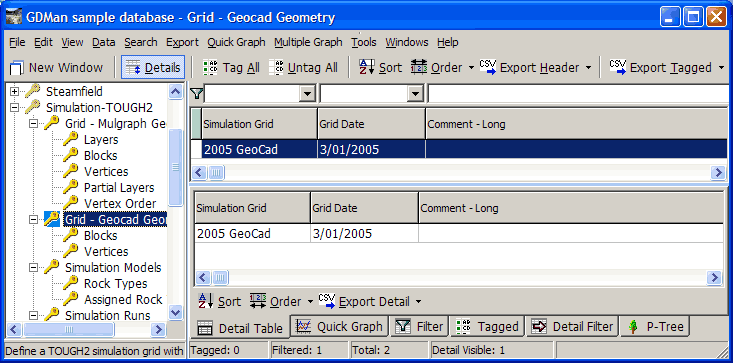733x363 pixels.
Task: Open the File menu
Action: (17, 42)
